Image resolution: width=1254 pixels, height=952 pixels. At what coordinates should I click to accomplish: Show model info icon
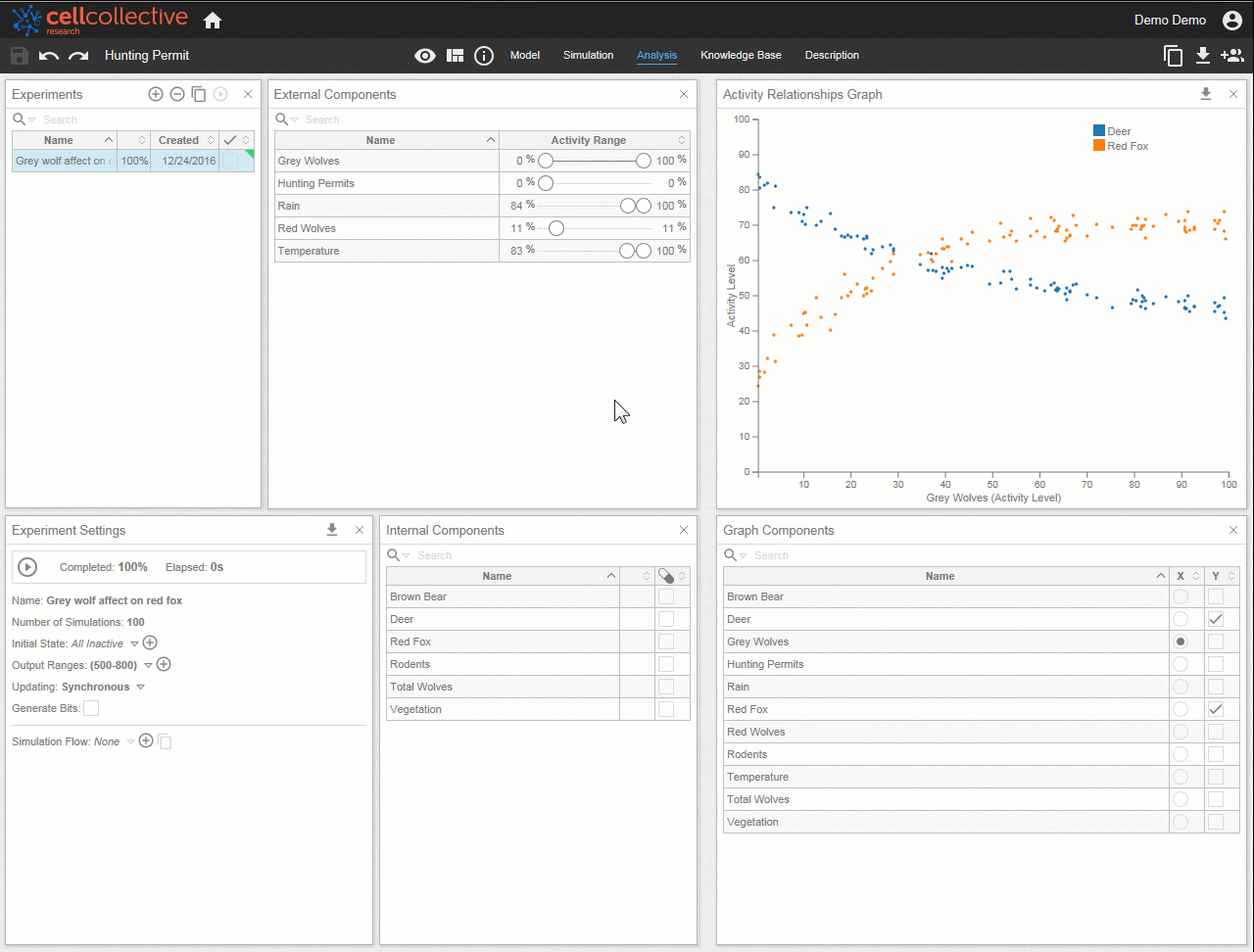(x=484, y=56)
